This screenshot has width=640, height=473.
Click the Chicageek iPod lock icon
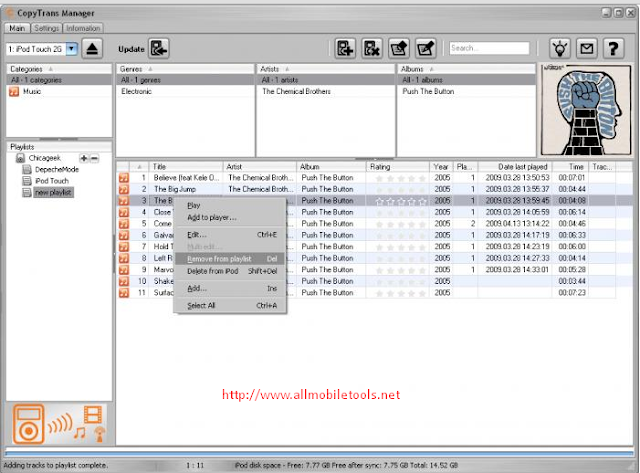click(20, 158)
